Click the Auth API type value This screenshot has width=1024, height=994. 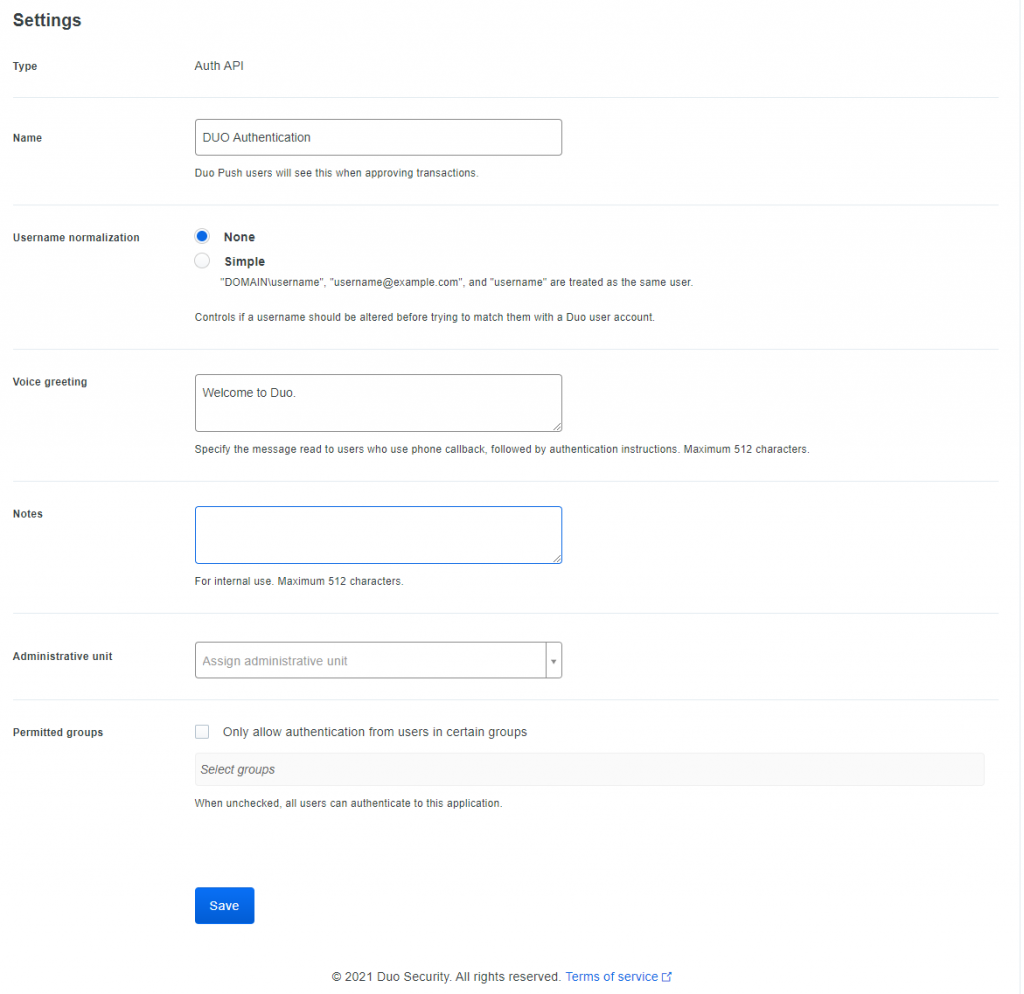(x=219, y=65)
